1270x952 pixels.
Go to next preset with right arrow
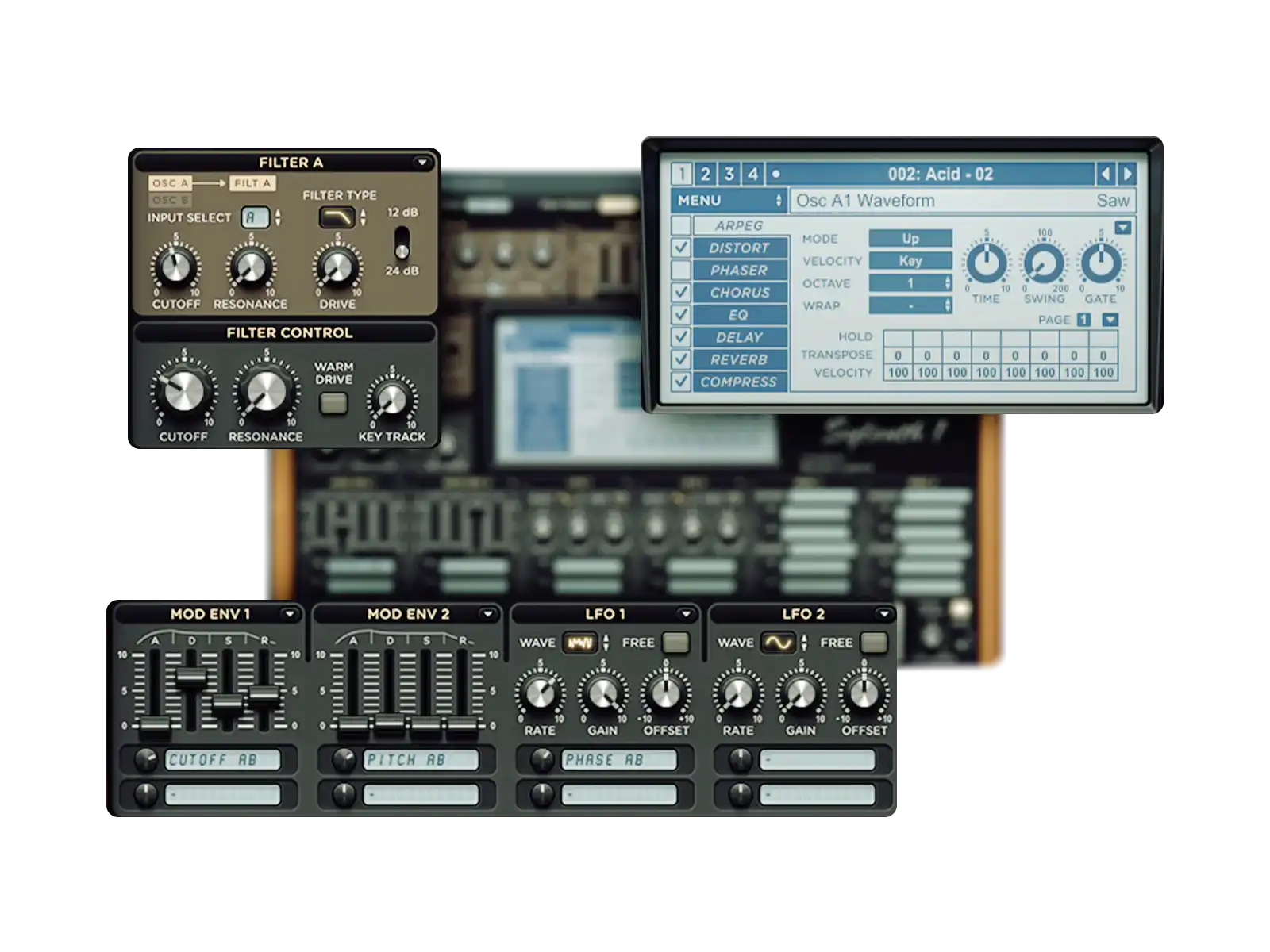point(1127,174)
